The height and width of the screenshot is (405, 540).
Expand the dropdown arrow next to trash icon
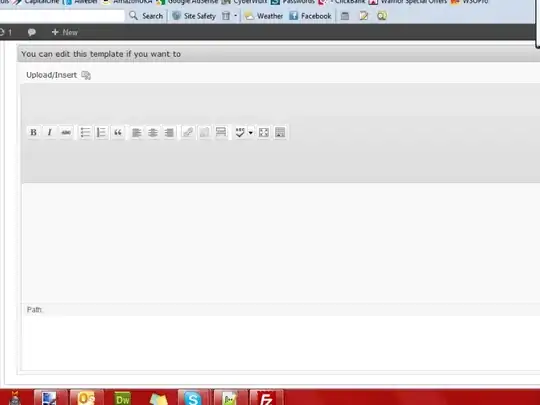tap(236, 16)
